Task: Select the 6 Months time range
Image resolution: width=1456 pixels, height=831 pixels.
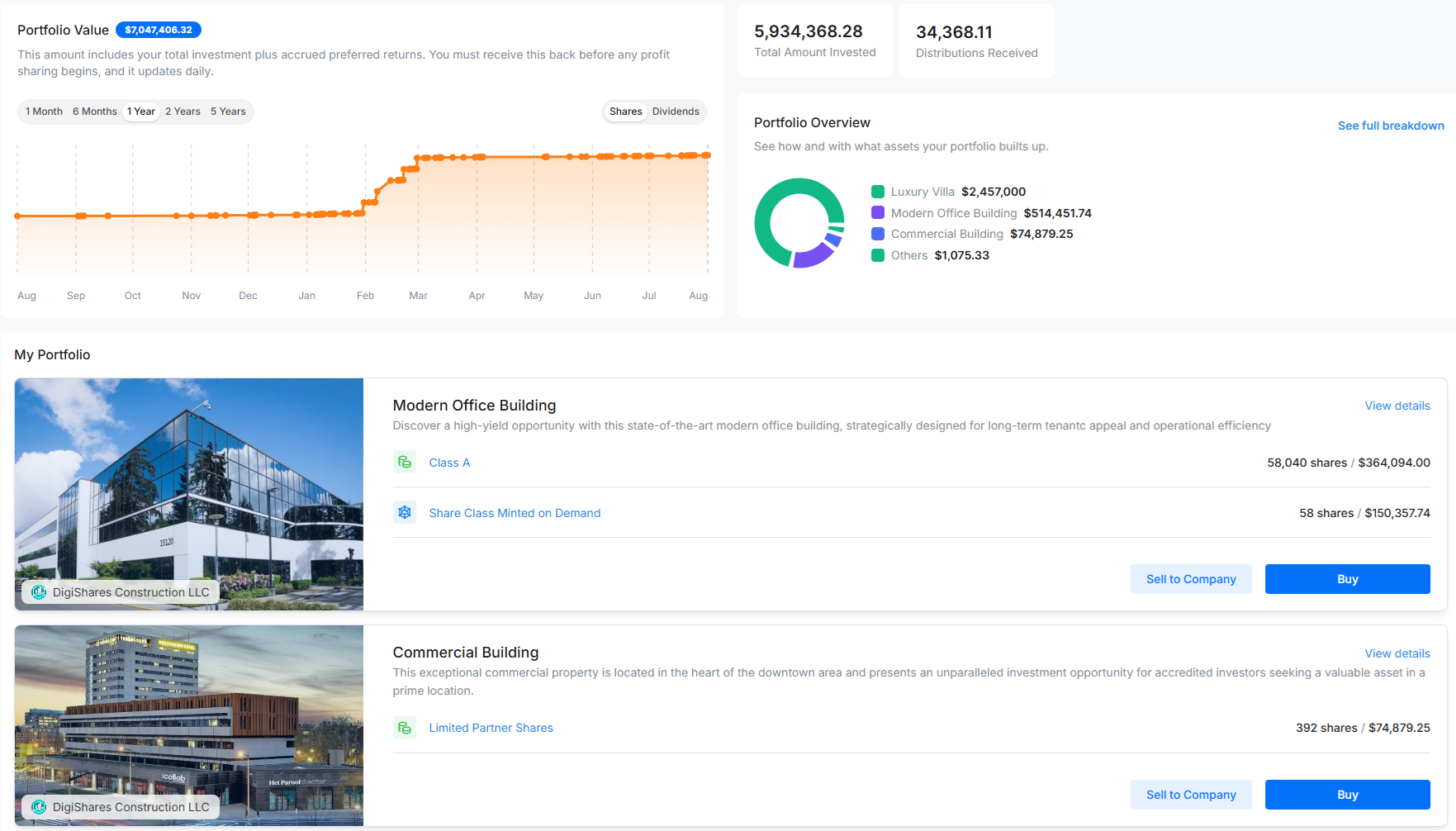Action: tap(95, 112)
